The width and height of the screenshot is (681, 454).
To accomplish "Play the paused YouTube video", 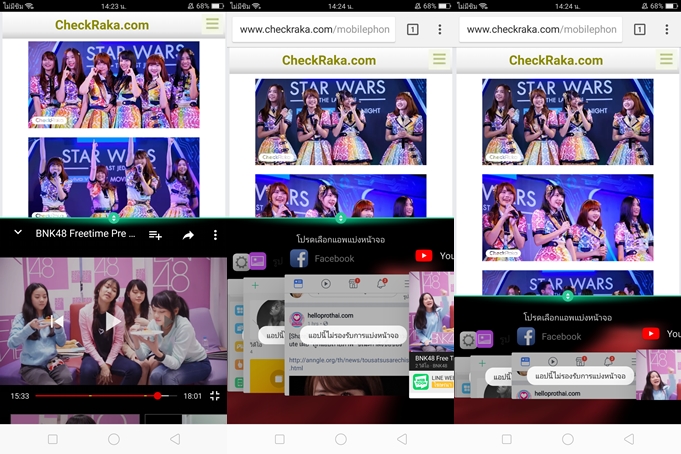I will tap(113, 321).
